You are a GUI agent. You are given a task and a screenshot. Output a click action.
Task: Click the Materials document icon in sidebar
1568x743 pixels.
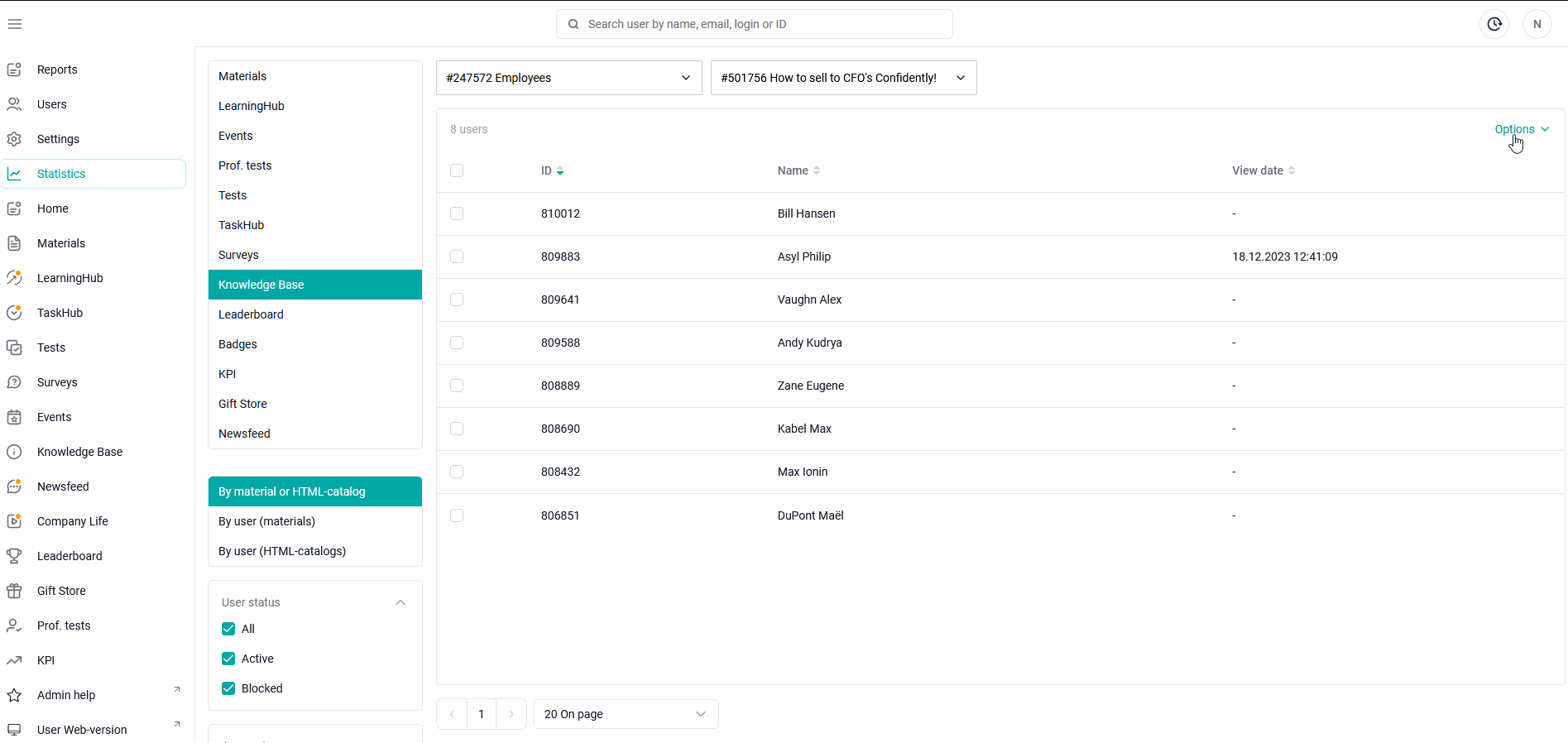(14, 243)
